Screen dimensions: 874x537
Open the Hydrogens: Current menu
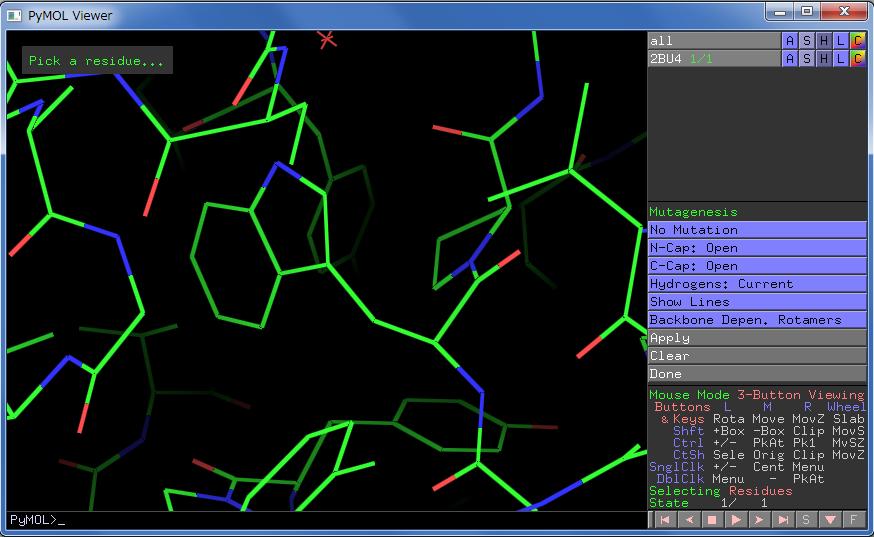757,284
